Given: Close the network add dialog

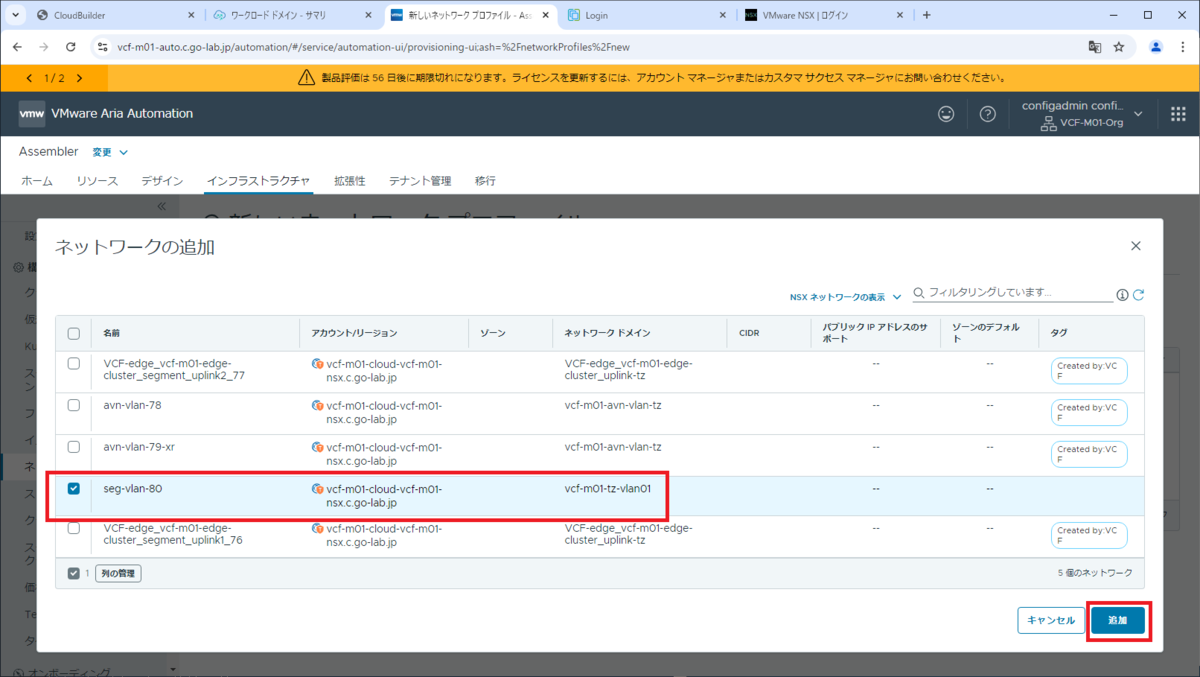Looking at the screenshot, I should pos(1136,246).
